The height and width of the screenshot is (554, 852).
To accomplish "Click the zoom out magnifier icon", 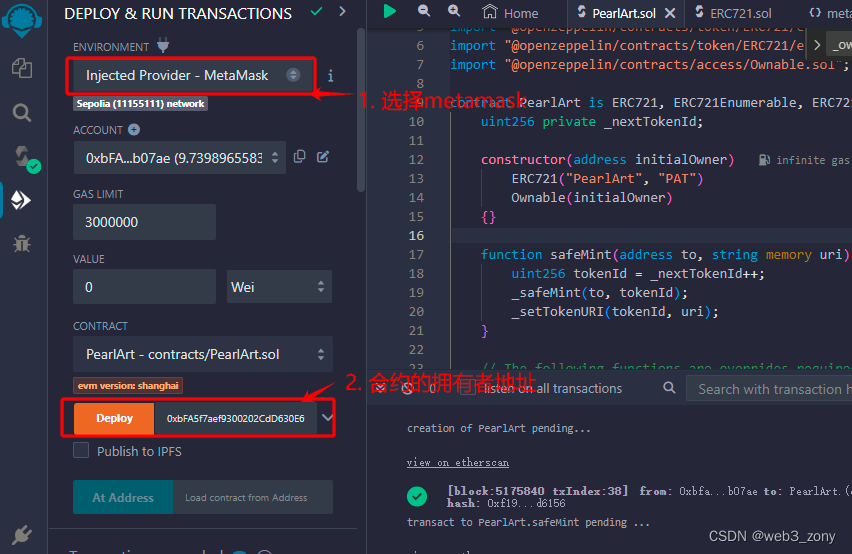I will (x=424, y=10).
